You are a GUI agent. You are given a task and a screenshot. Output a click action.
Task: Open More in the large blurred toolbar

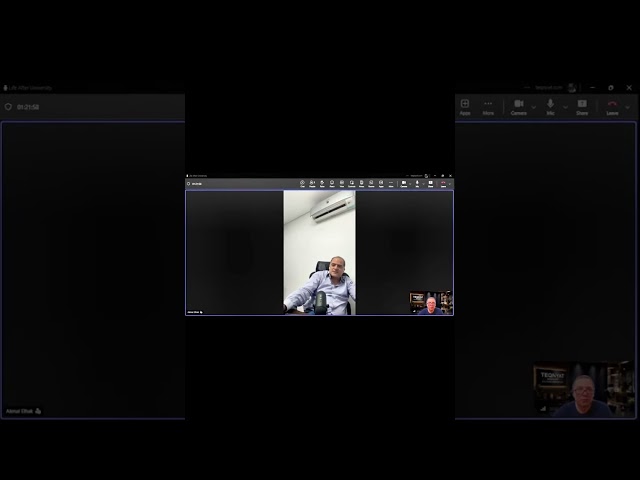click(x=488, y=107)
